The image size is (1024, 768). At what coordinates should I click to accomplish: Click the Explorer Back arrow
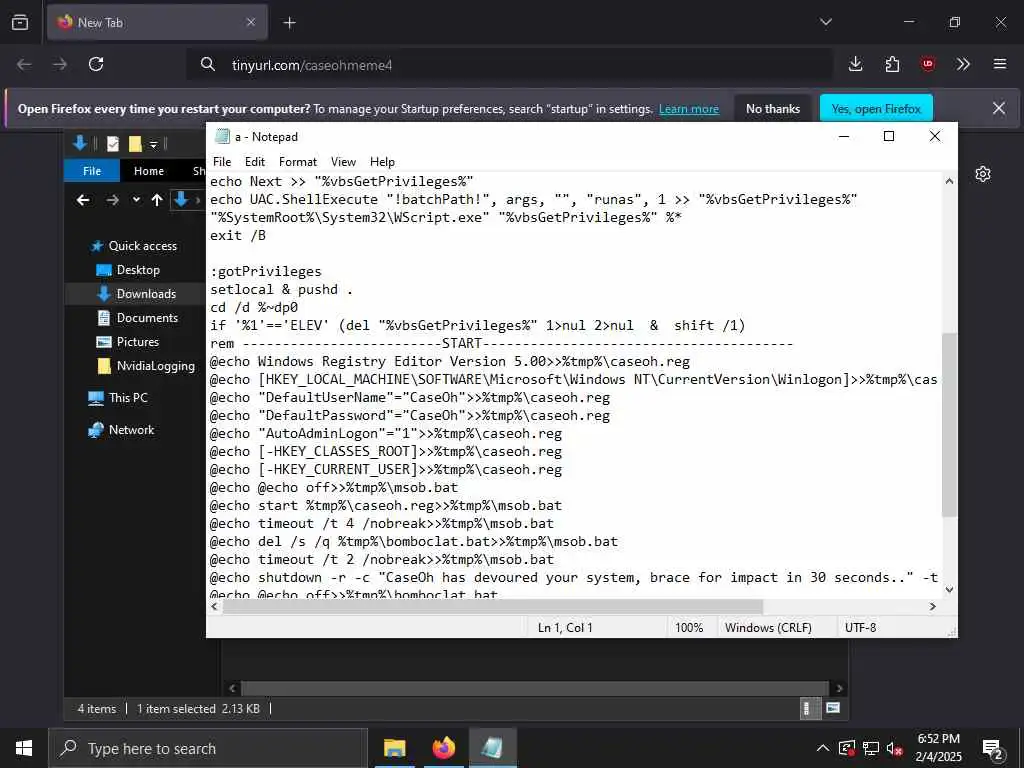click(x=83, y=200)
